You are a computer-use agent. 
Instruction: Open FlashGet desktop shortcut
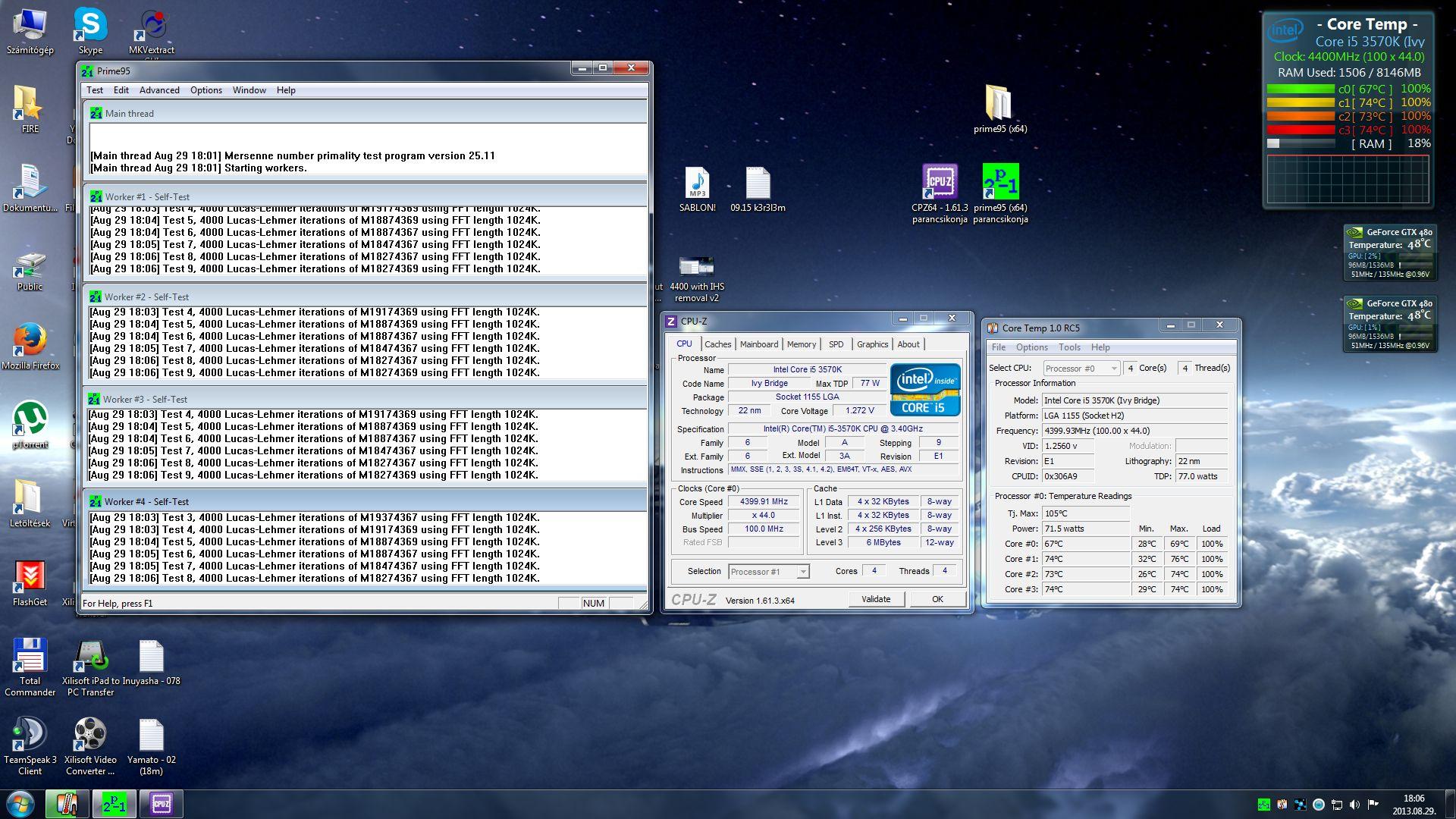pos(30,583)
